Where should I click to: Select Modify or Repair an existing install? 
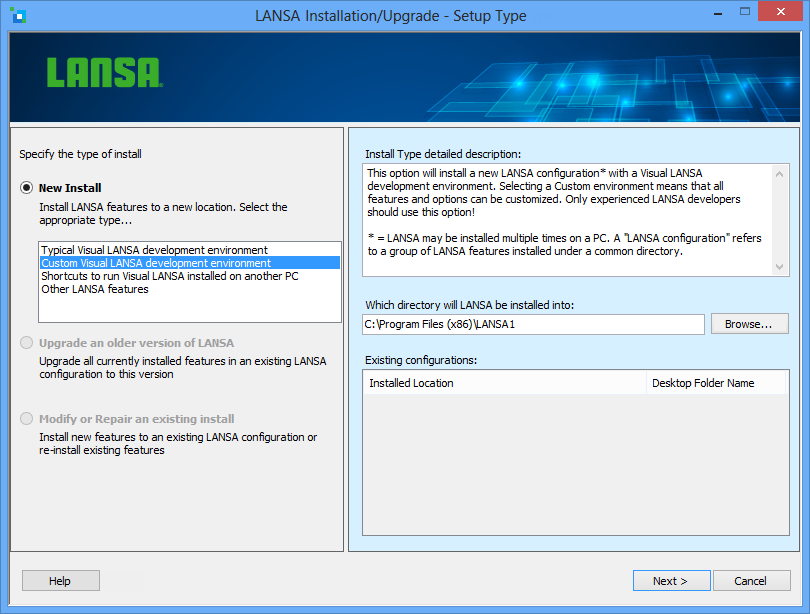pos(26,419)
